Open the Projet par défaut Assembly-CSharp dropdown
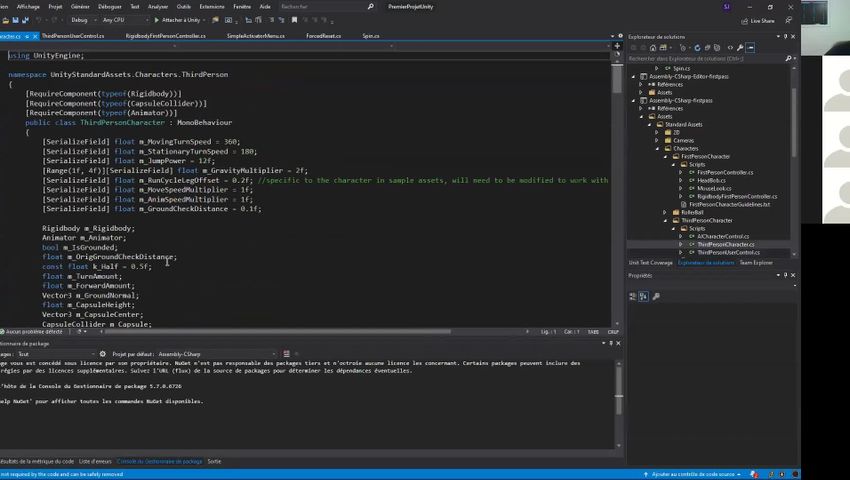 pyautogui.click(x=216, y=354)
